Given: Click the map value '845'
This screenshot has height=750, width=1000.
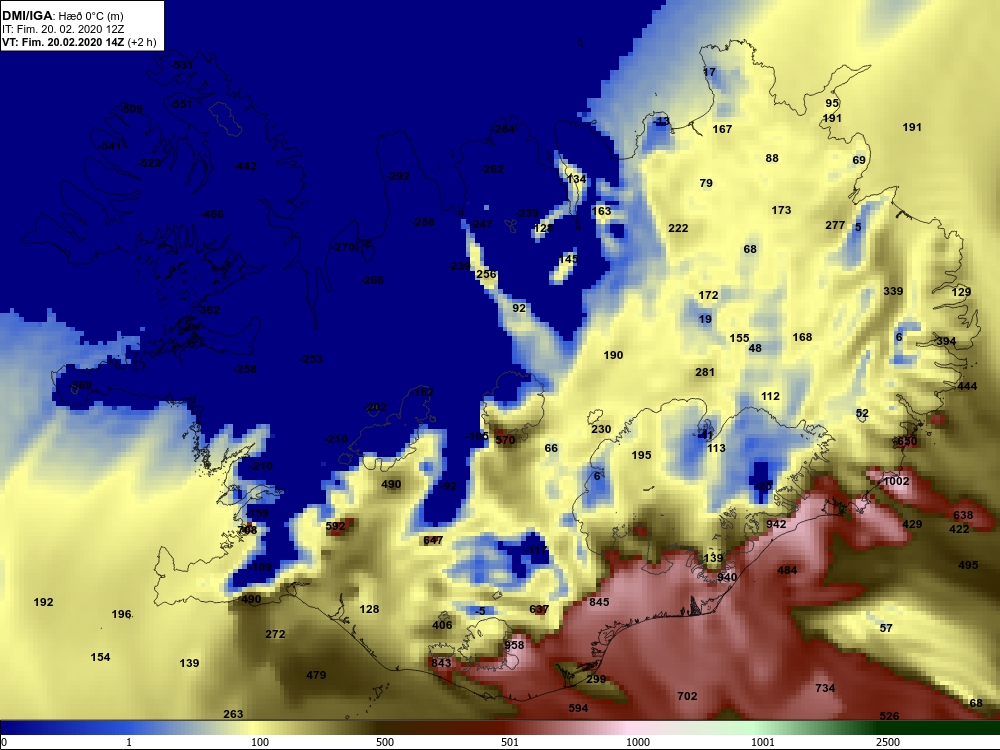Looking at the screenshot, I should 599,602.
